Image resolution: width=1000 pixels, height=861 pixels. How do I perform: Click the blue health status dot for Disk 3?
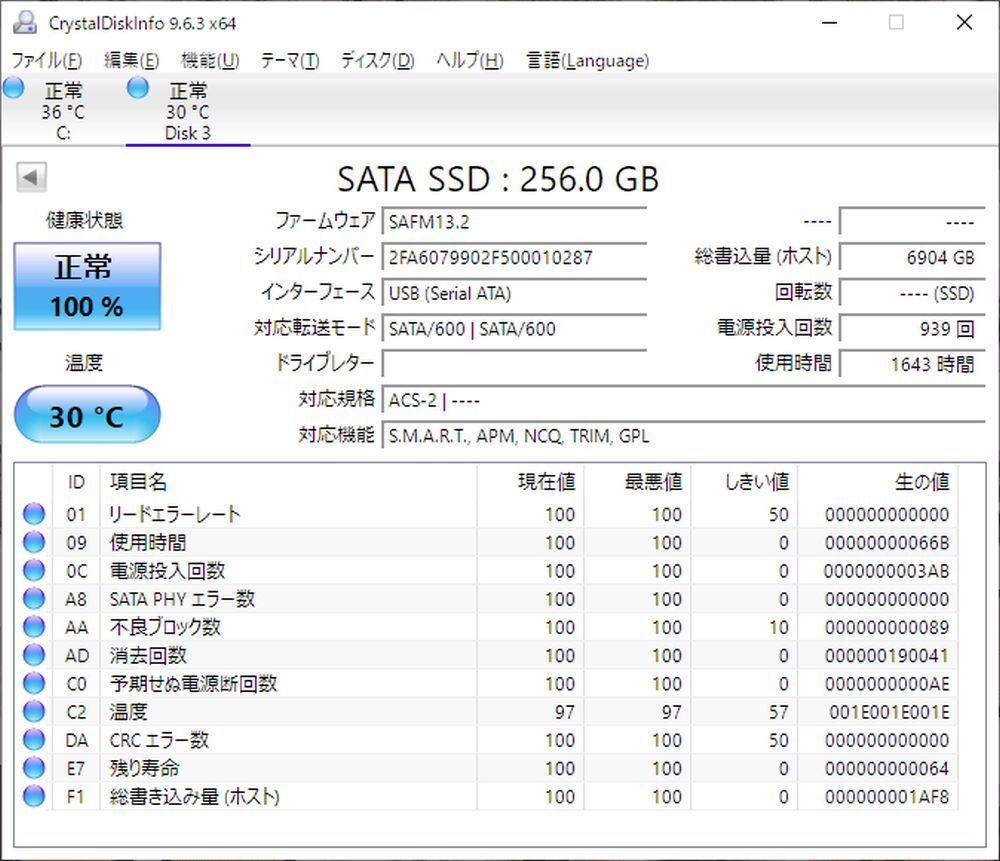coord(136,89)
